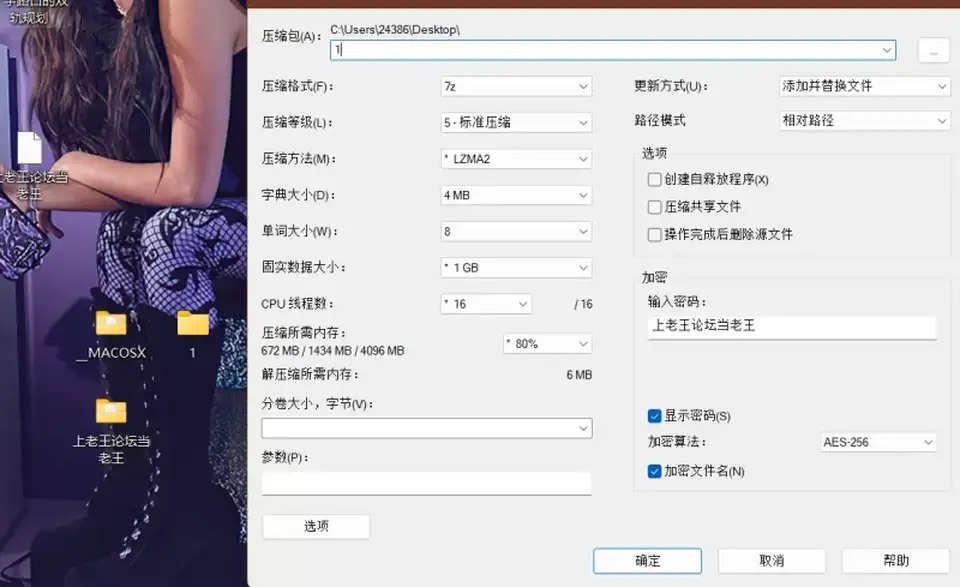960x587 pixels.
Task: Click the 加密 group label
Action: [654, 277]
